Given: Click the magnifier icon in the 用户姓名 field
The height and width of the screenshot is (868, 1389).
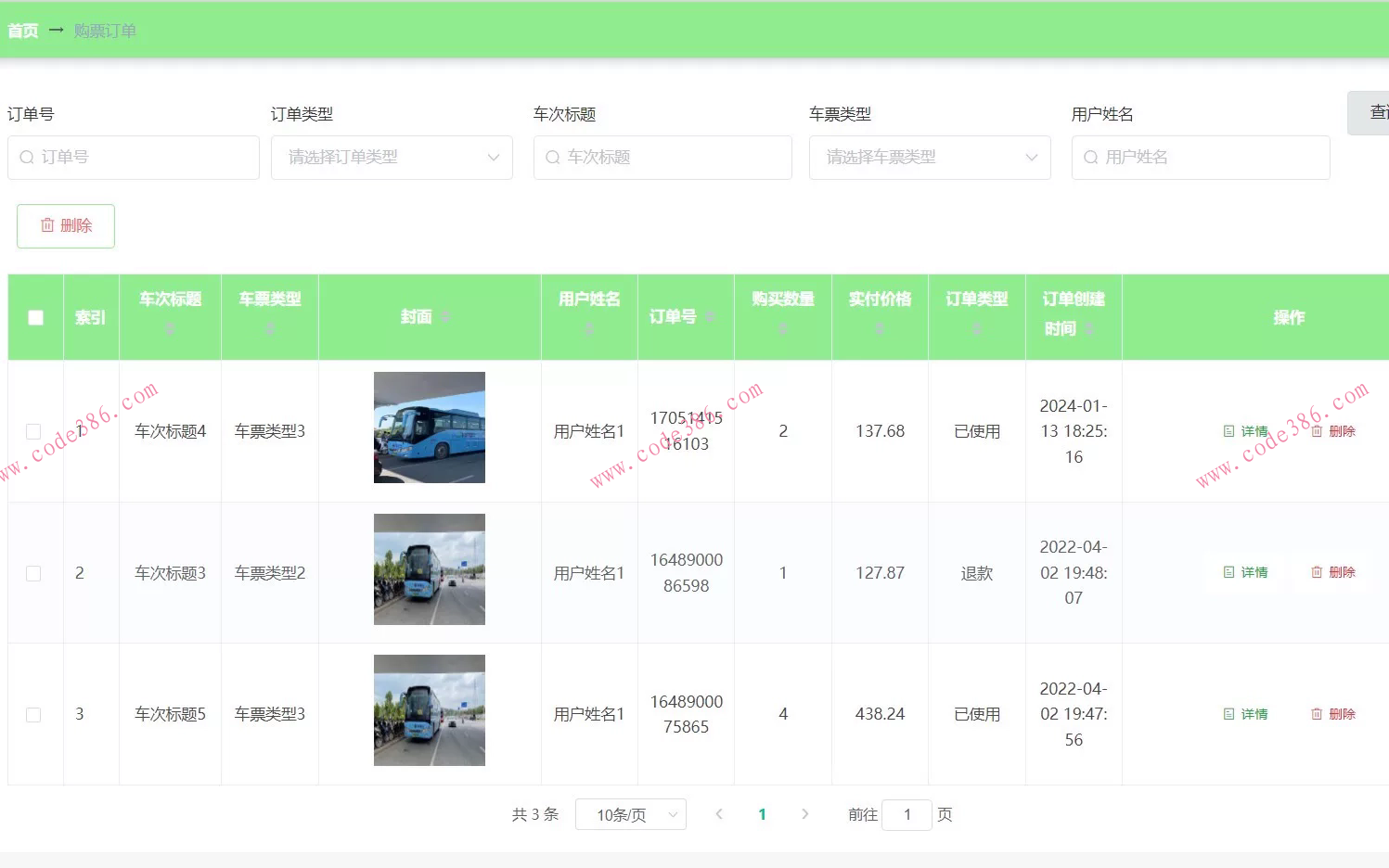Looking at the screenshot, I should [1090, 158].
